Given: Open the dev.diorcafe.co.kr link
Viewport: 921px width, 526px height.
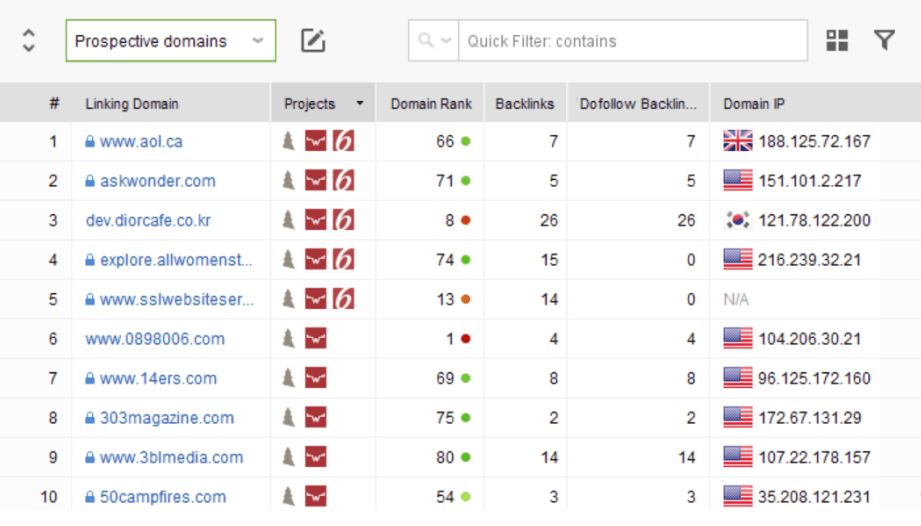Looking at the screenshot, I should (148, 220).
